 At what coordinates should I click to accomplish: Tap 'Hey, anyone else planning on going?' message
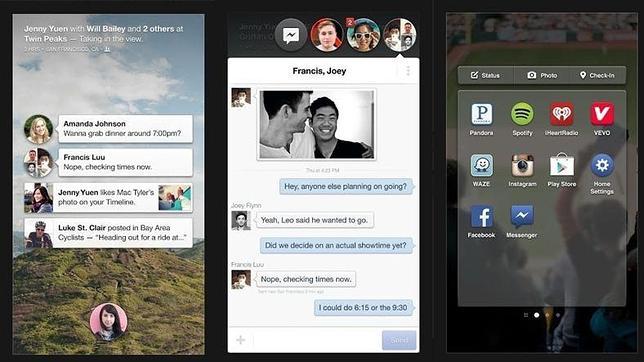pos(345,187)
